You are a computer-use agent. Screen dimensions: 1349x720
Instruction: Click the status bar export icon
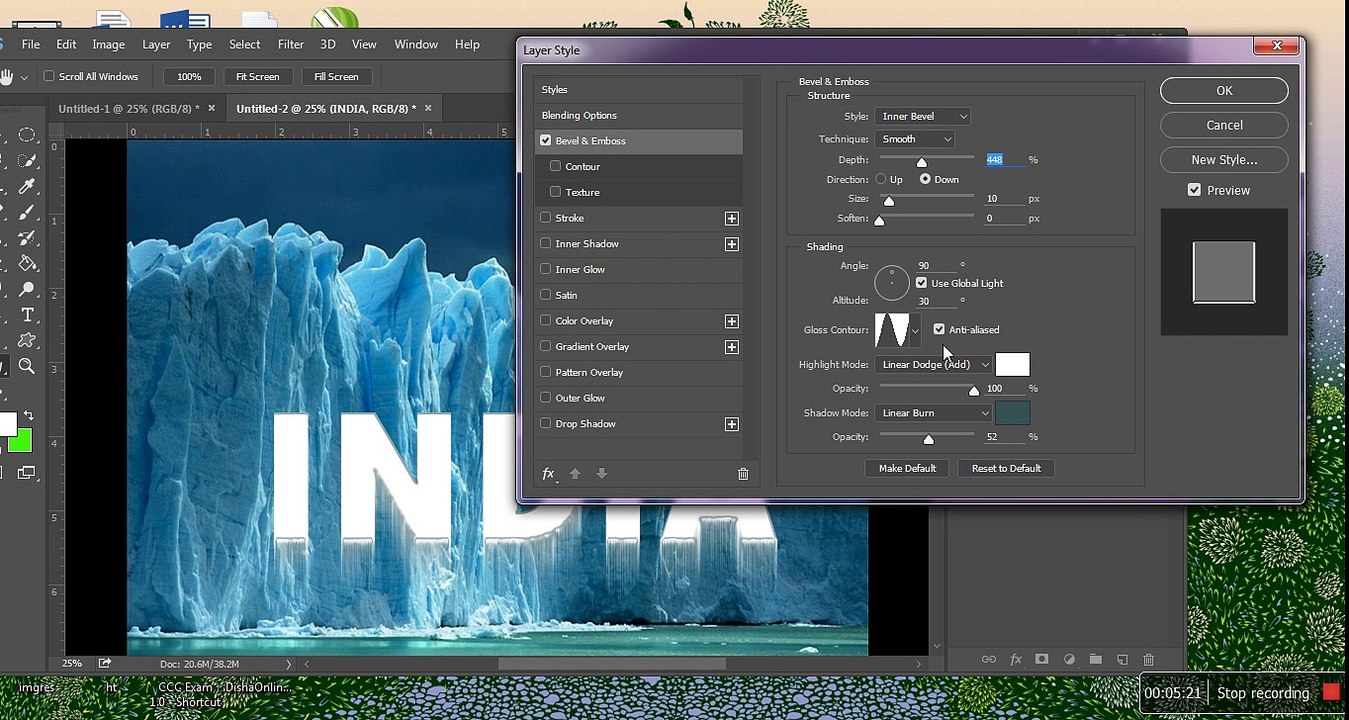point(104,663)
